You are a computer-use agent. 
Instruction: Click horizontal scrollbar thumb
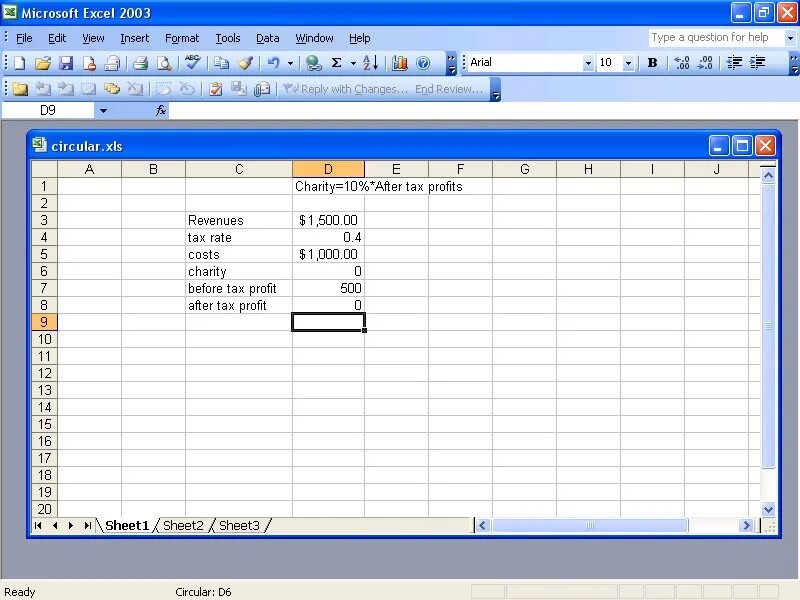coord(589,526)
